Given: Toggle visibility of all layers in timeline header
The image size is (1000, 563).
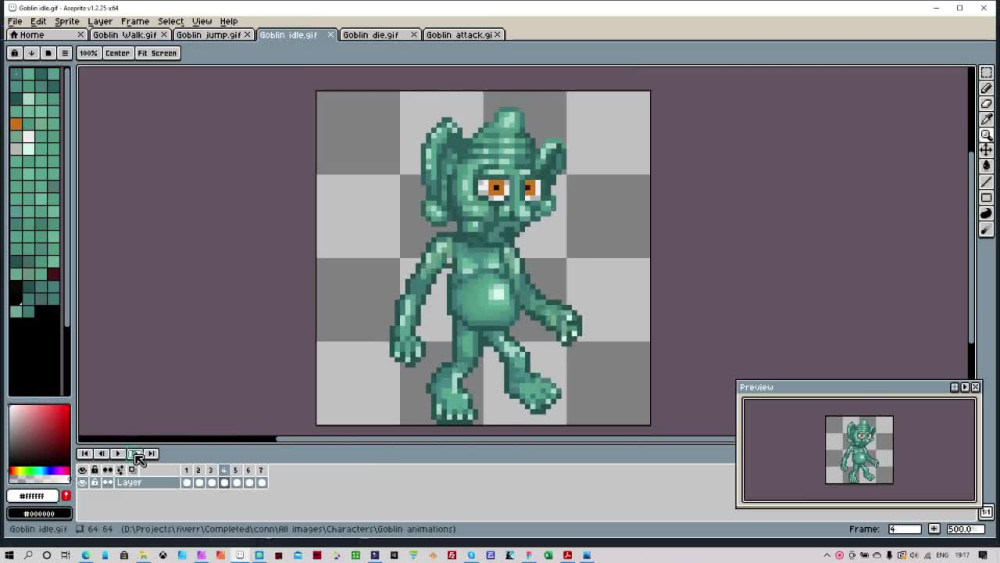Looking at the screenshot, I should [x=82, y=470].
